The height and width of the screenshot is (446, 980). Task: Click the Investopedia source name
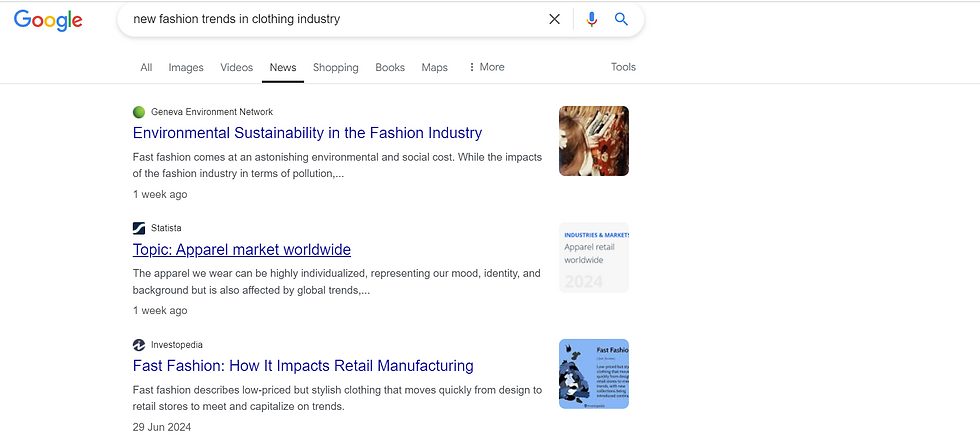(177, 345)
